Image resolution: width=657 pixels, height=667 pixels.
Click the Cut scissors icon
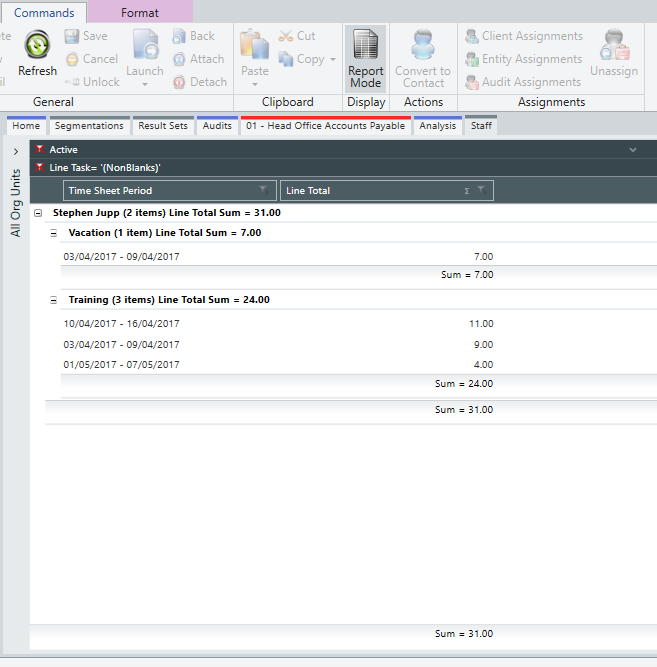[286, 36]
